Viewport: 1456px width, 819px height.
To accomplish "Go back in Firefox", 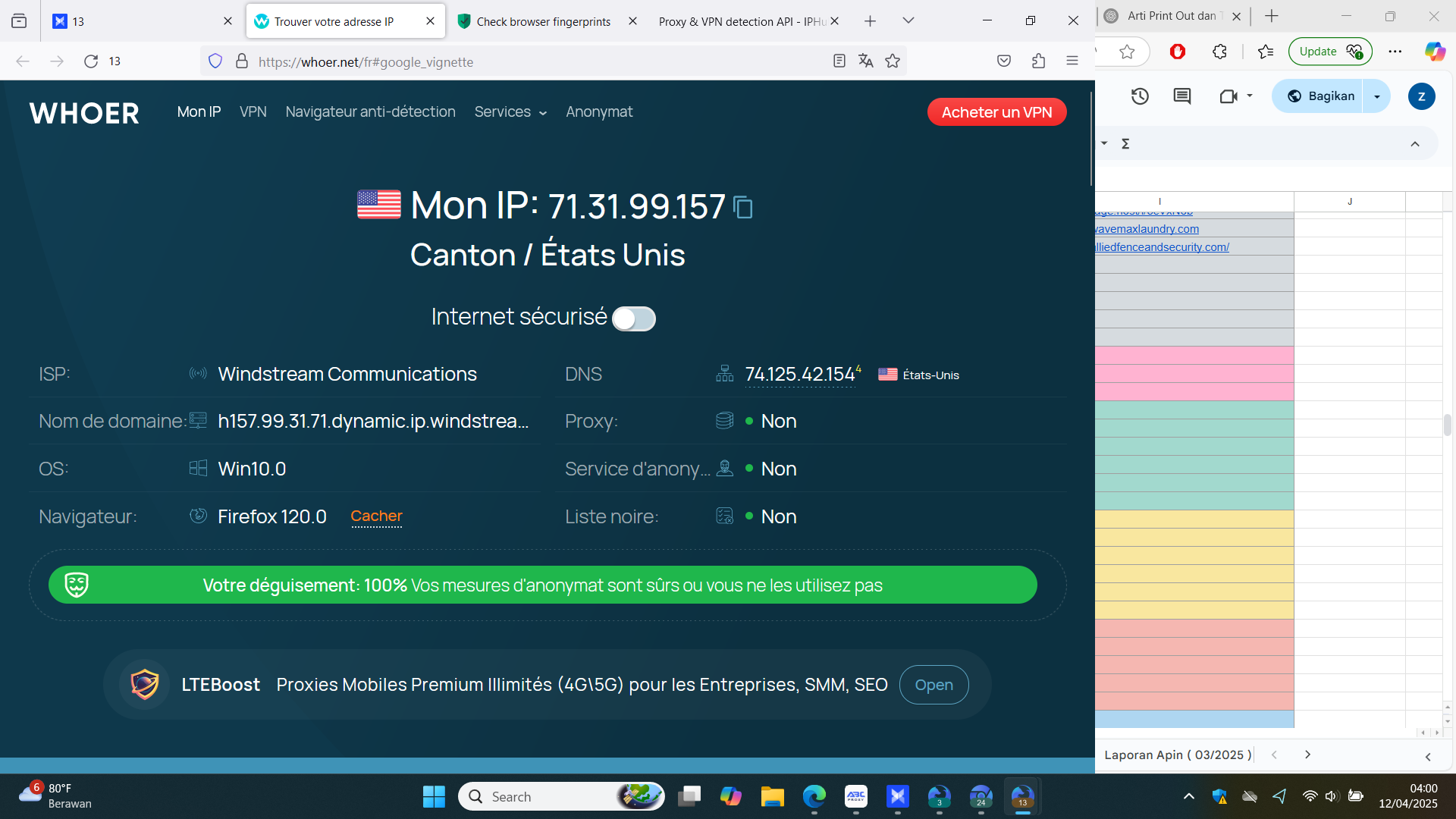I will pos(23,61).
